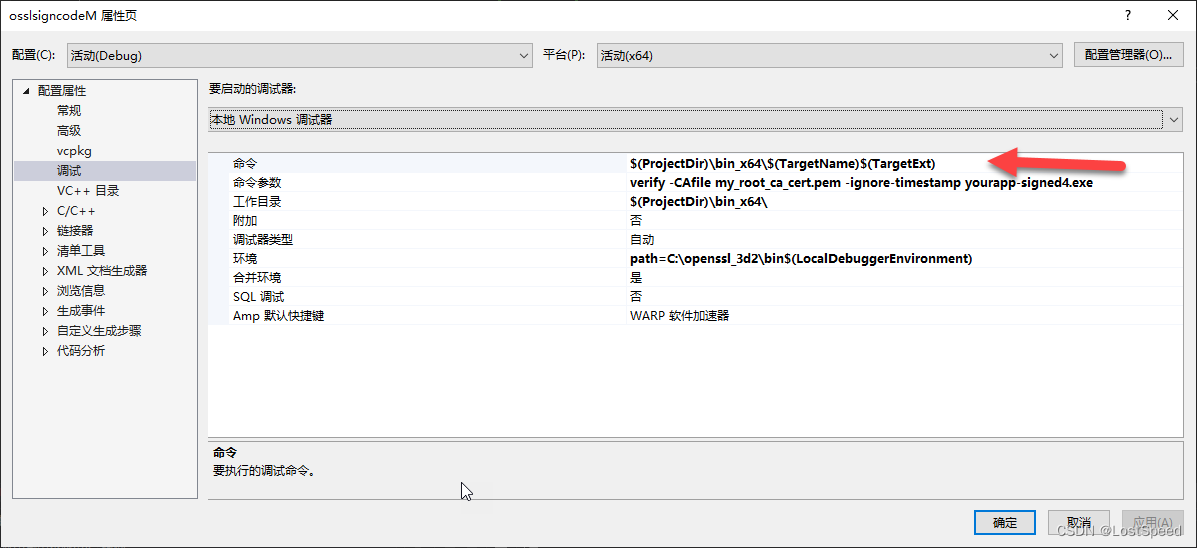Expand the 代码分析 tree node arrow
1197x548 pixels.
click(45, 351)
